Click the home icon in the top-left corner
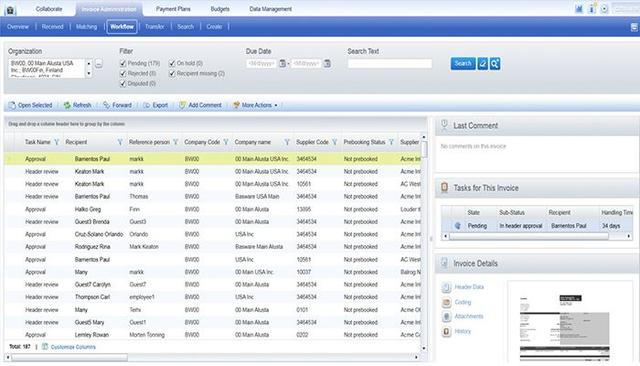This screenshot has height=366, width=640. coord(10,10)
